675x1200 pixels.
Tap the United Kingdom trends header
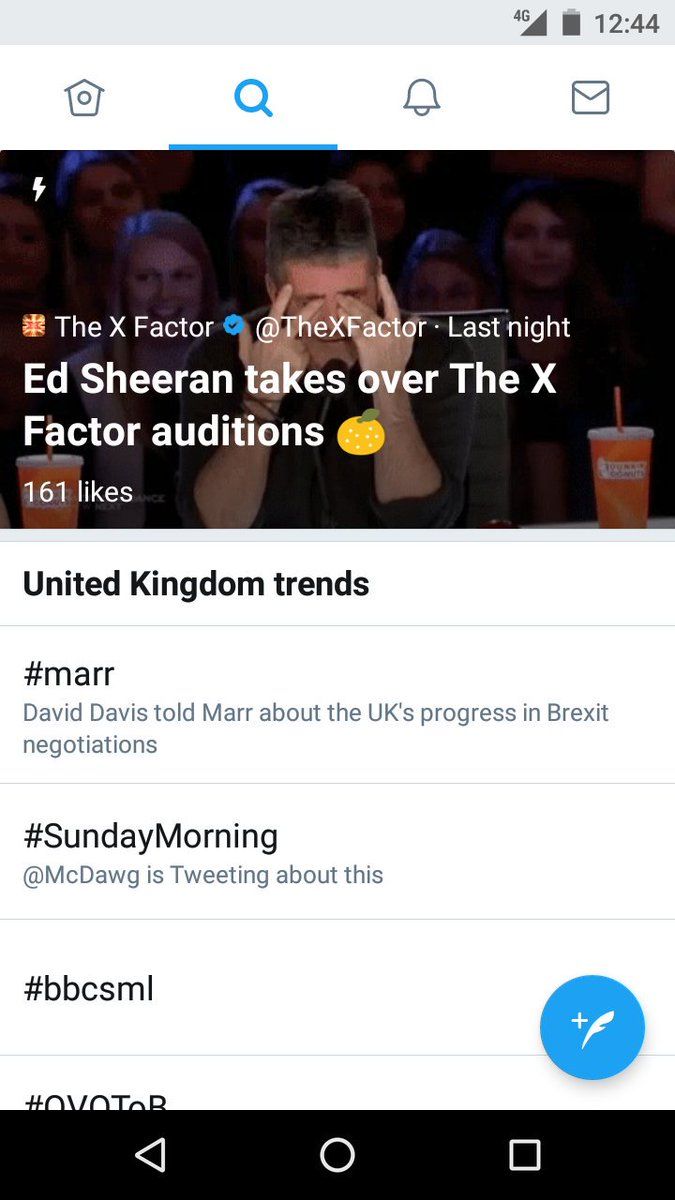[x=196, y=584]
